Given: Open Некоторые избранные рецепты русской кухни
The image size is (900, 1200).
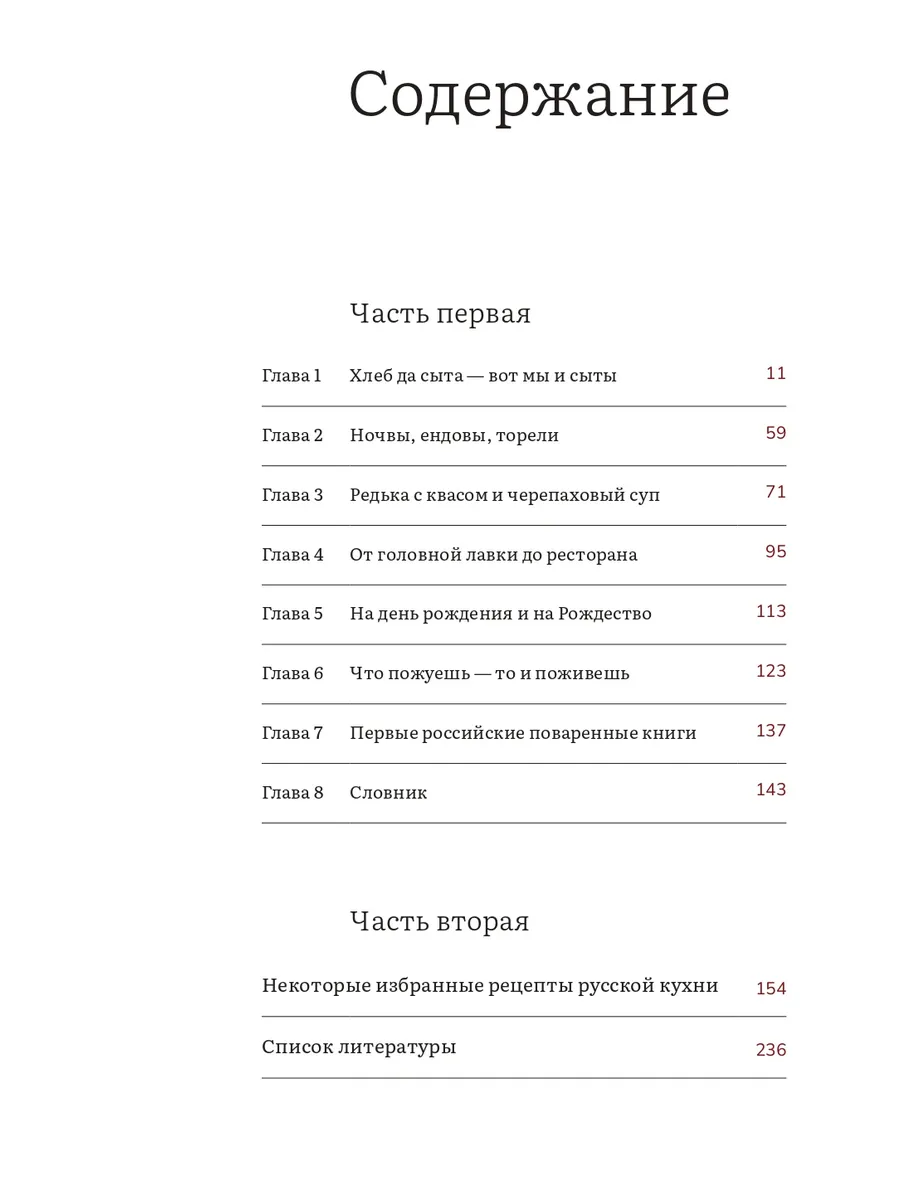Looking at the screenshot, I should pyautogui.click(x=490, y=986).
